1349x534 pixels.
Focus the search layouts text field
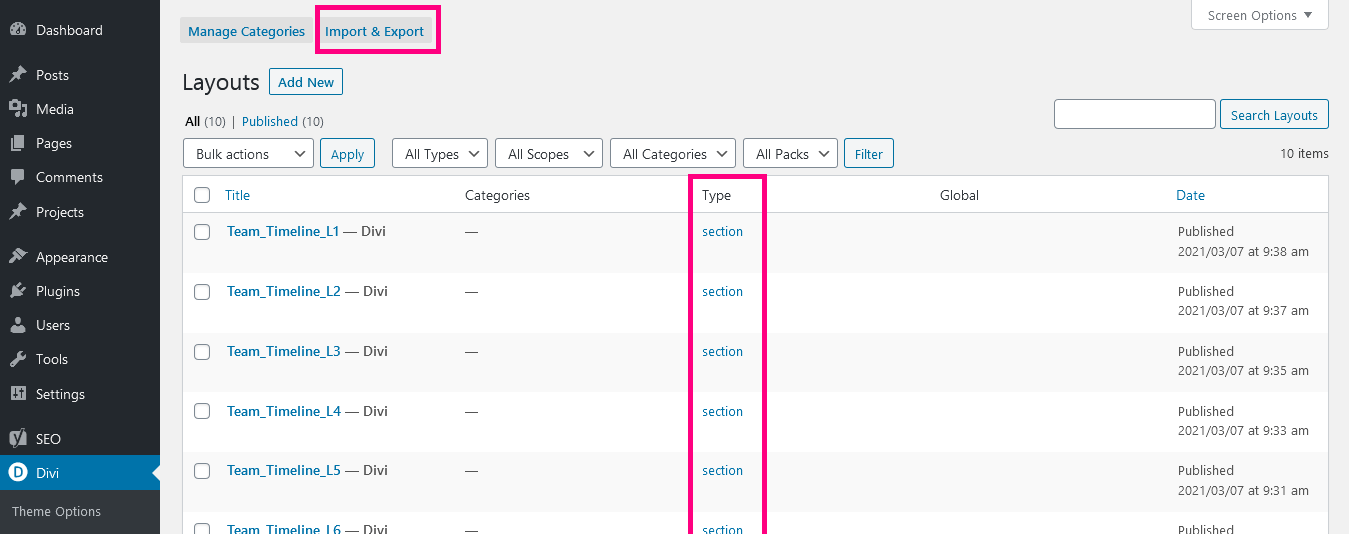1135,114
